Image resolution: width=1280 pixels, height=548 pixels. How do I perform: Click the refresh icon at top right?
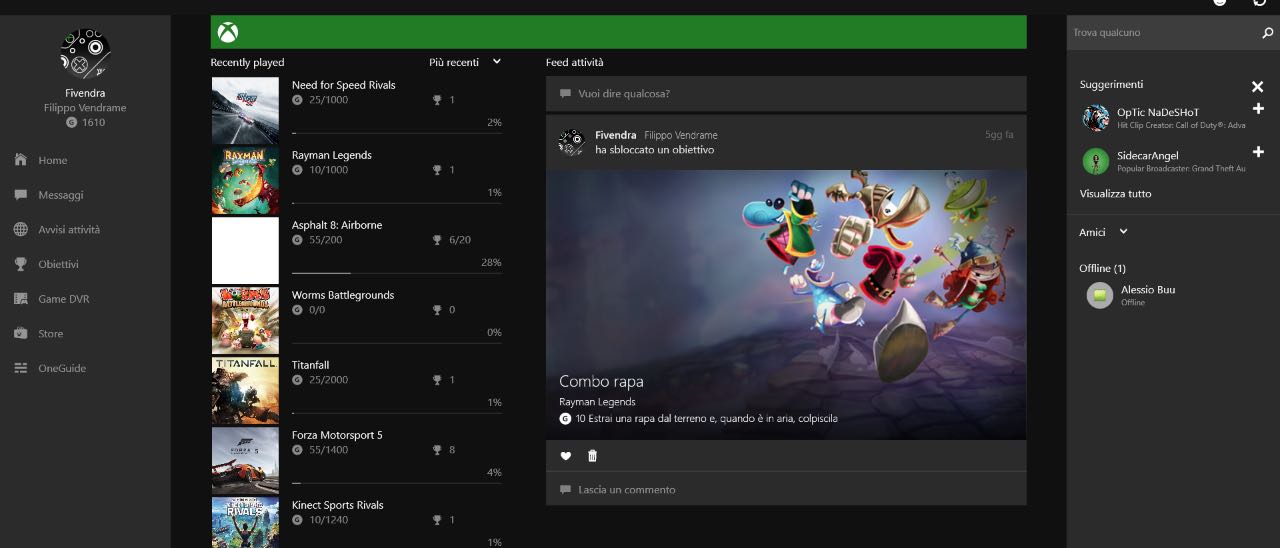coord(1261,3)
